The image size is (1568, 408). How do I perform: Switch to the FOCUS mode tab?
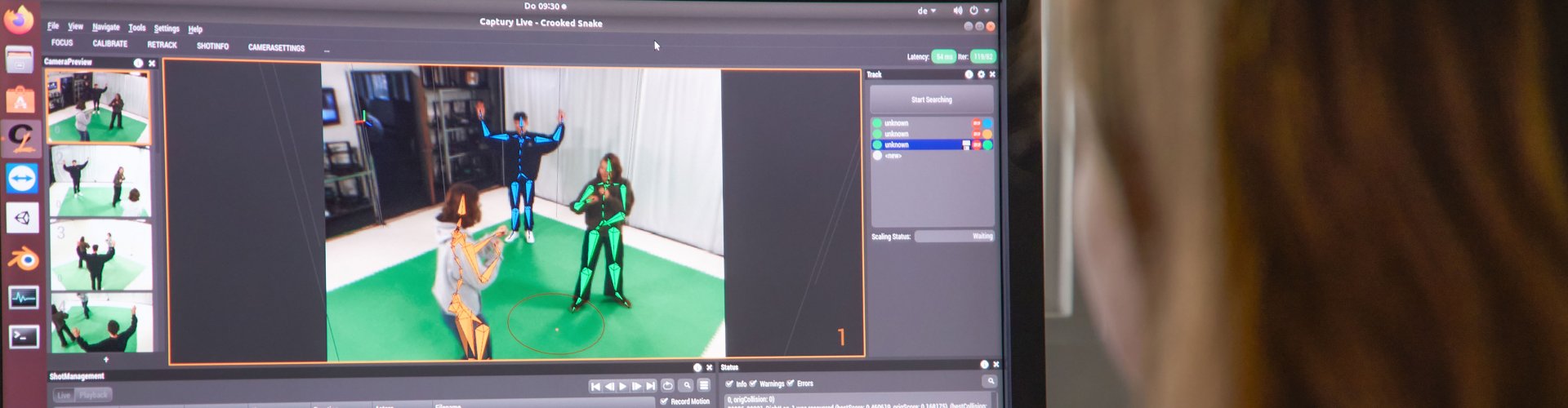pos(62,42)
